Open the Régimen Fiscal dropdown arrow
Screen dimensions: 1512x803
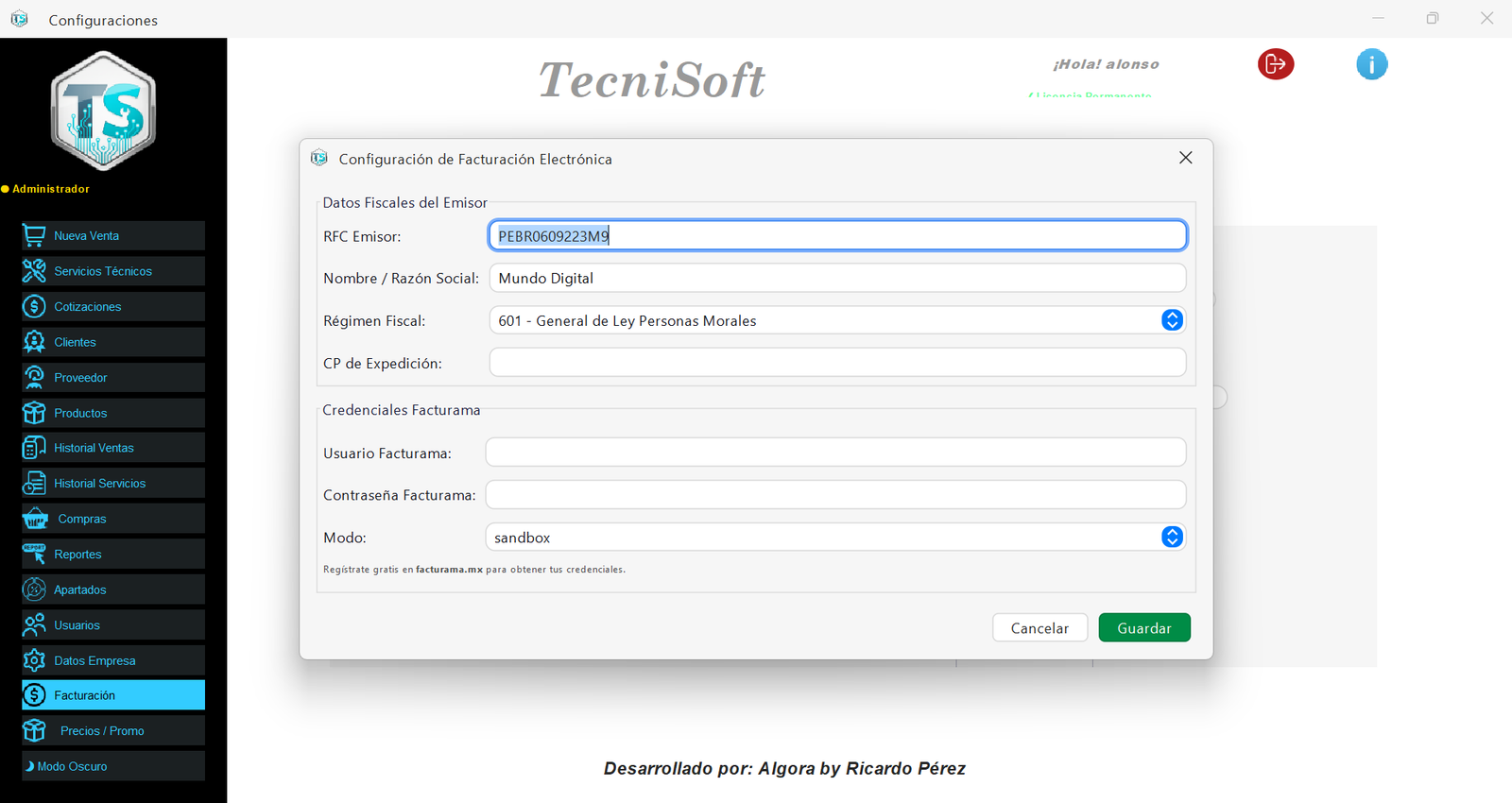click(1172, 320)
